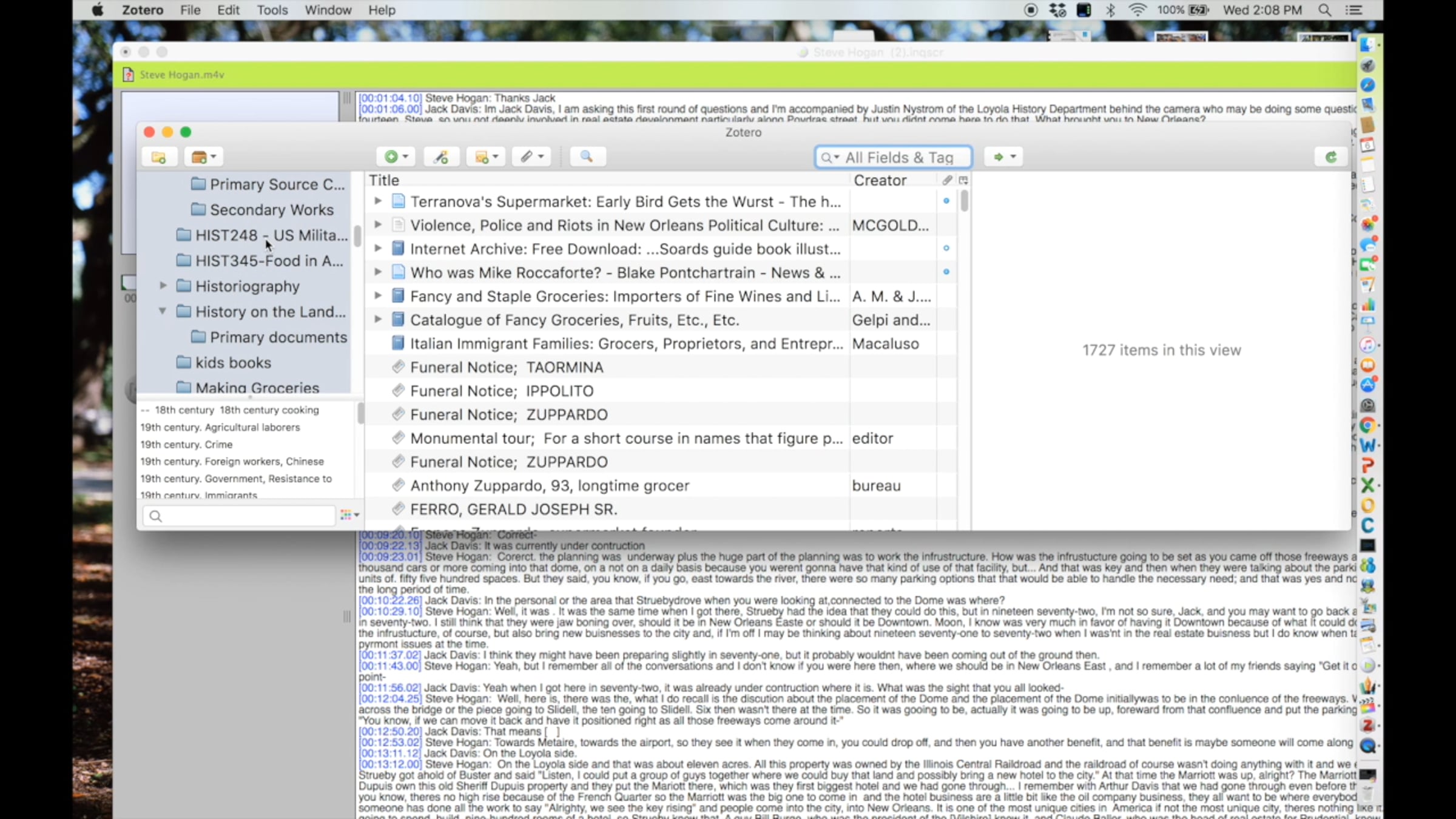This screenshot has width=1456, height=819.
Task: Click the New Collection toolbar icon
Action: 159,157
